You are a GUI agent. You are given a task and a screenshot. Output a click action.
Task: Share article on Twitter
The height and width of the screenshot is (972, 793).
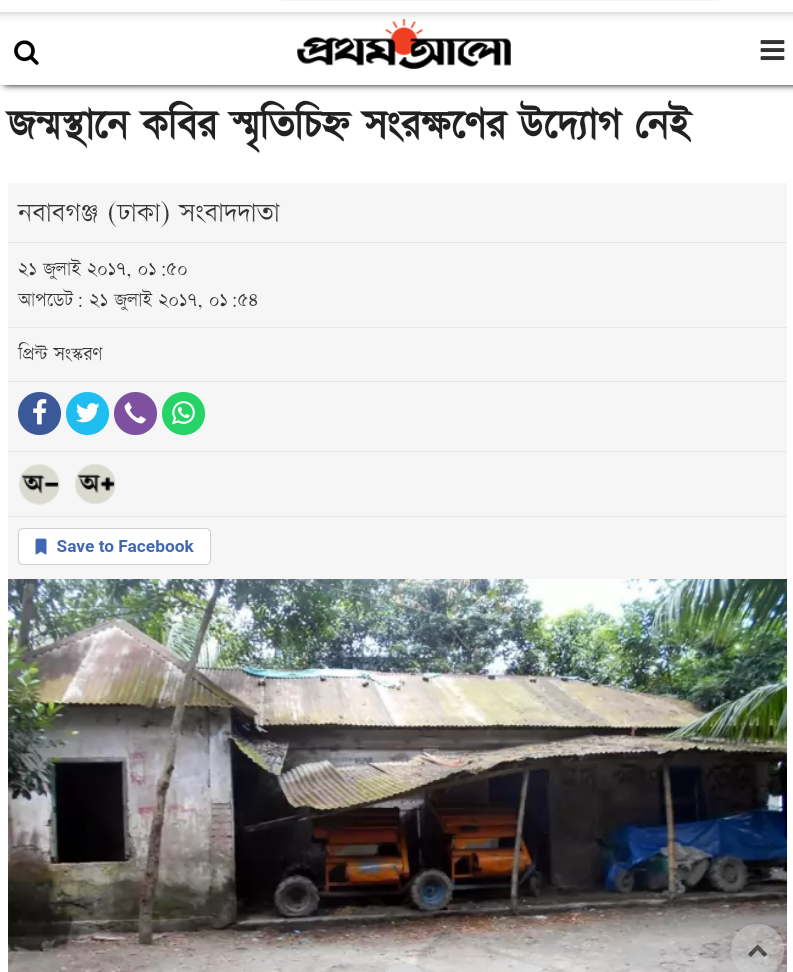click(87, 413)
